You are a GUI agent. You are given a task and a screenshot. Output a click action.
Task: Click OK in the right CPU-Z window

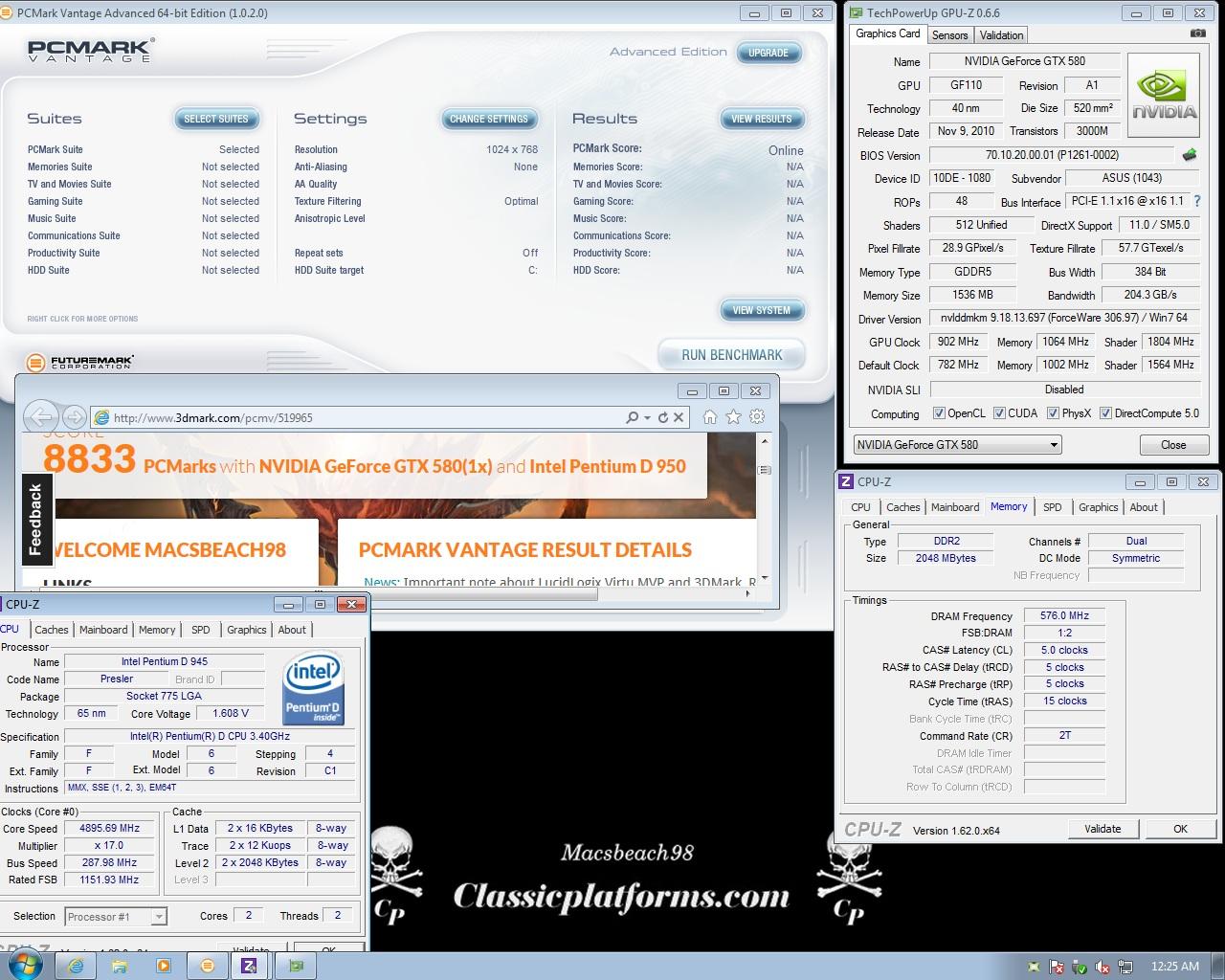pyautogui.click(x=1180, y=829)
